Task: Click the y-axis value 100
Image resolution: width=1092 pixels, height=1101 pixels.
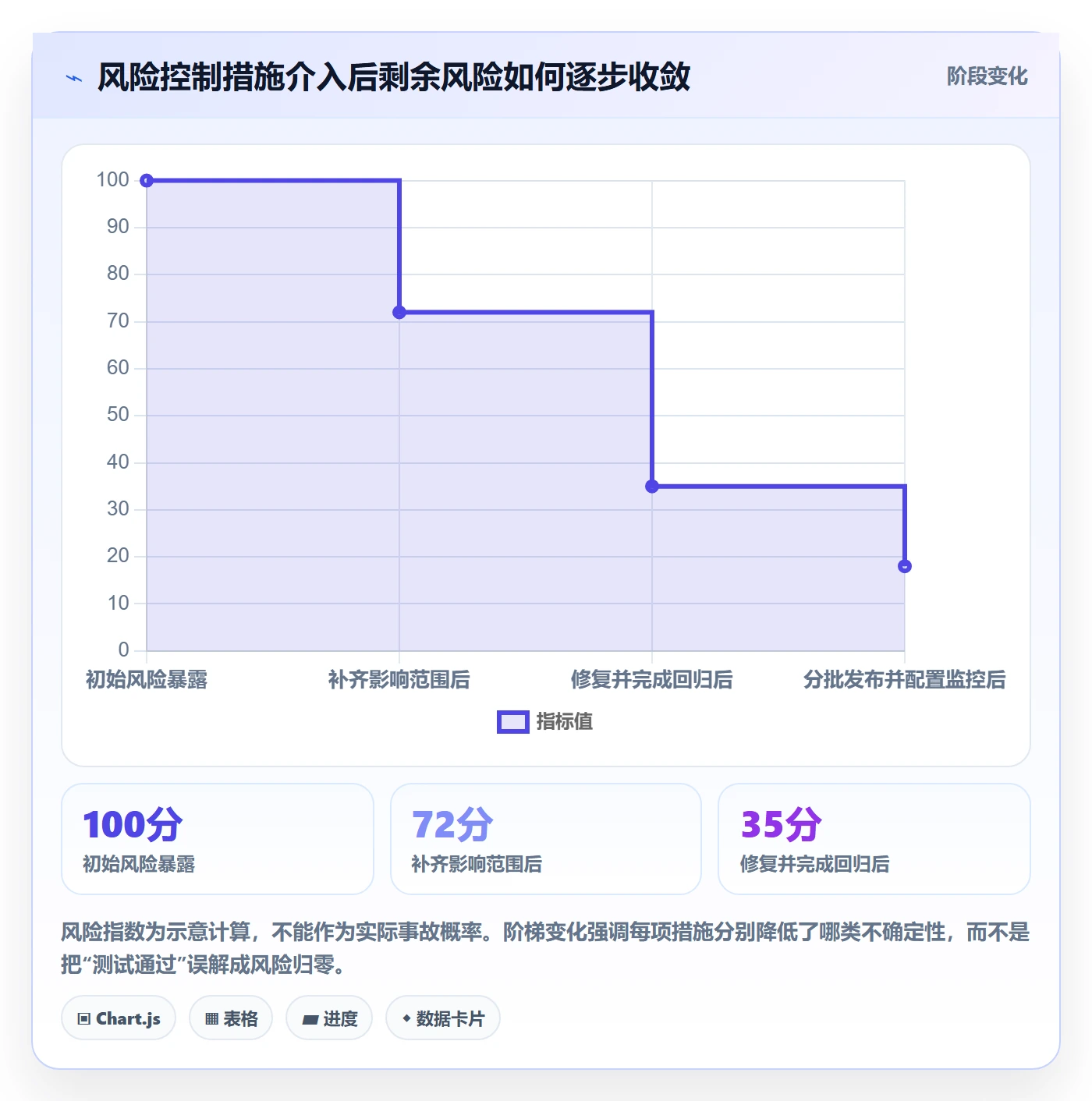Action: pos(112,180)
